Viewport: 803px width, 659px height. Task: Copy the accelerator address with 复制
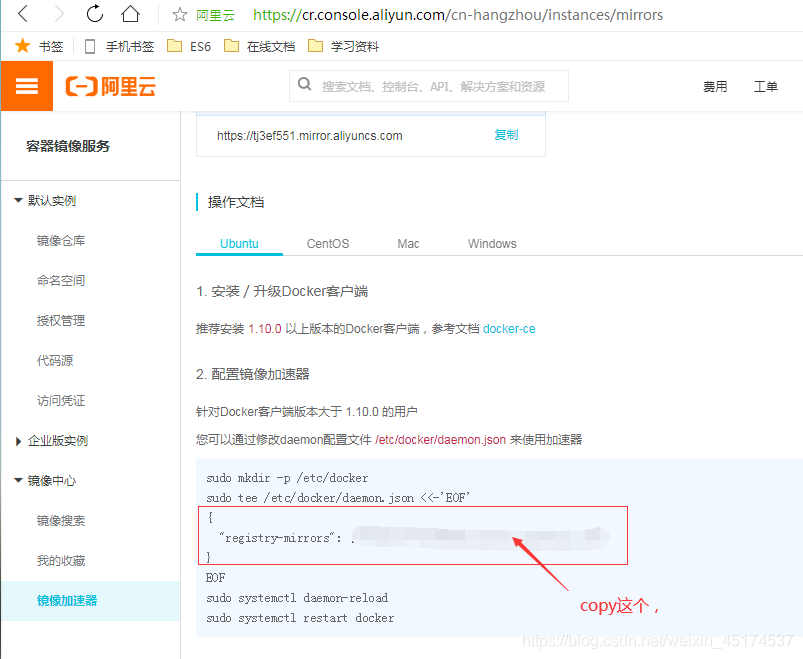pos(506,135)
